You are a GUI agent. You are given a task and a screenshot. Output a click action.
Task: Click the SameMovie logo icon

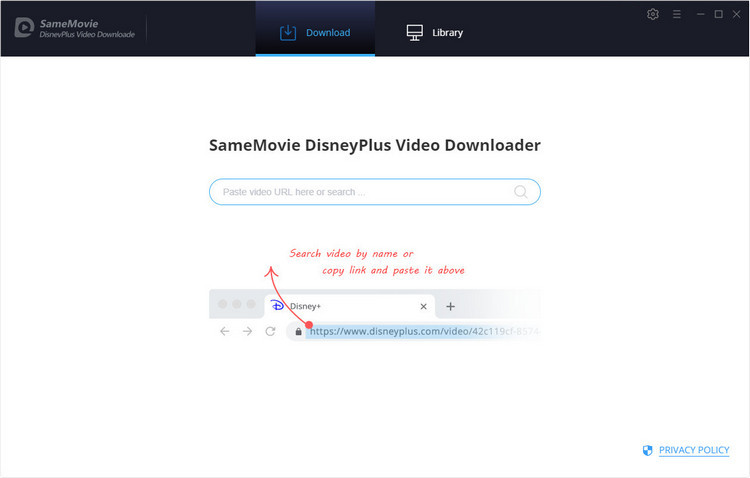pos(24,28)
